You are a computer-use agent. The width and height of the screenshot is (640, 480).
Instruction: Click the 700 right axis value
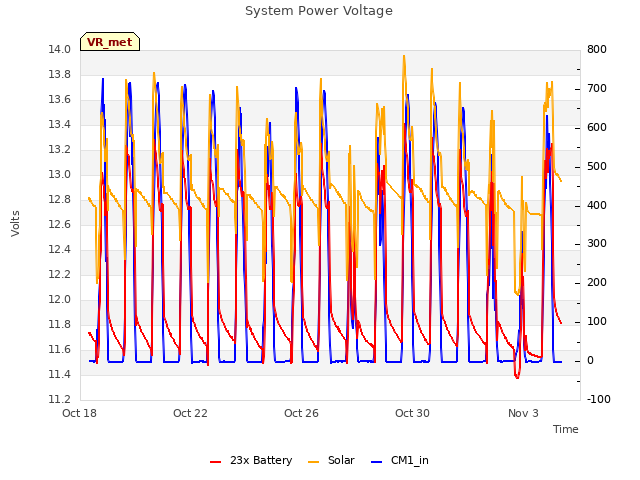pos(597,88)
